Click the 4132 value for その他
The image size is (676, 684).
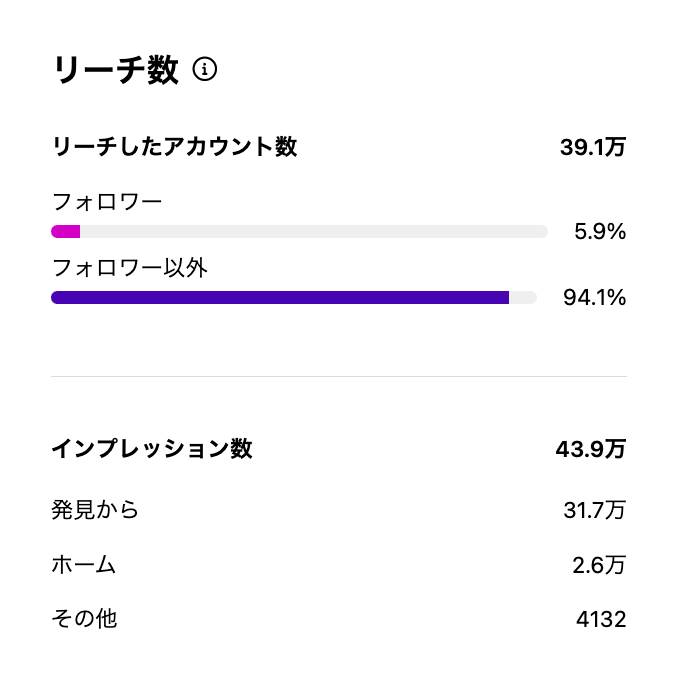click(601, 619)
